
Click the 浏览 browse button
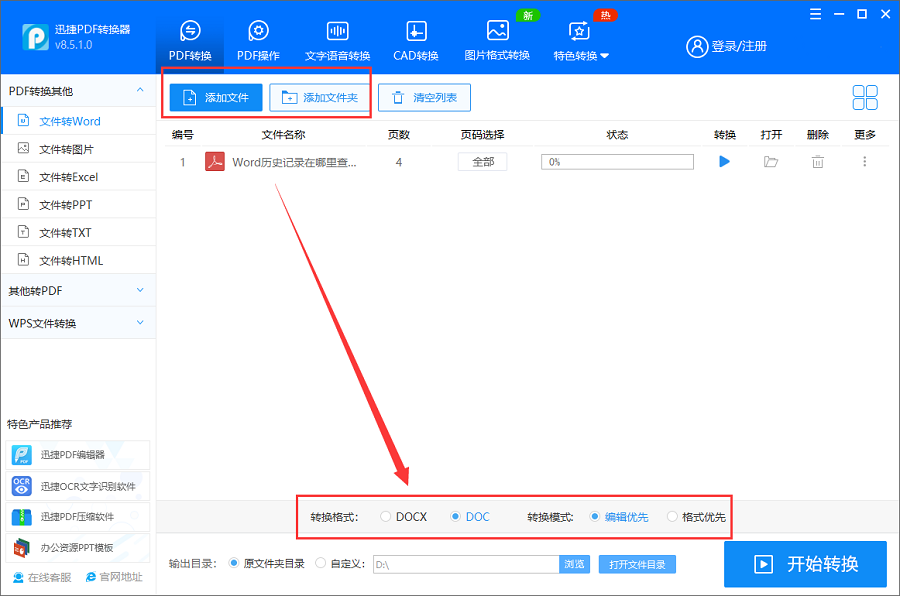[575, 564]
